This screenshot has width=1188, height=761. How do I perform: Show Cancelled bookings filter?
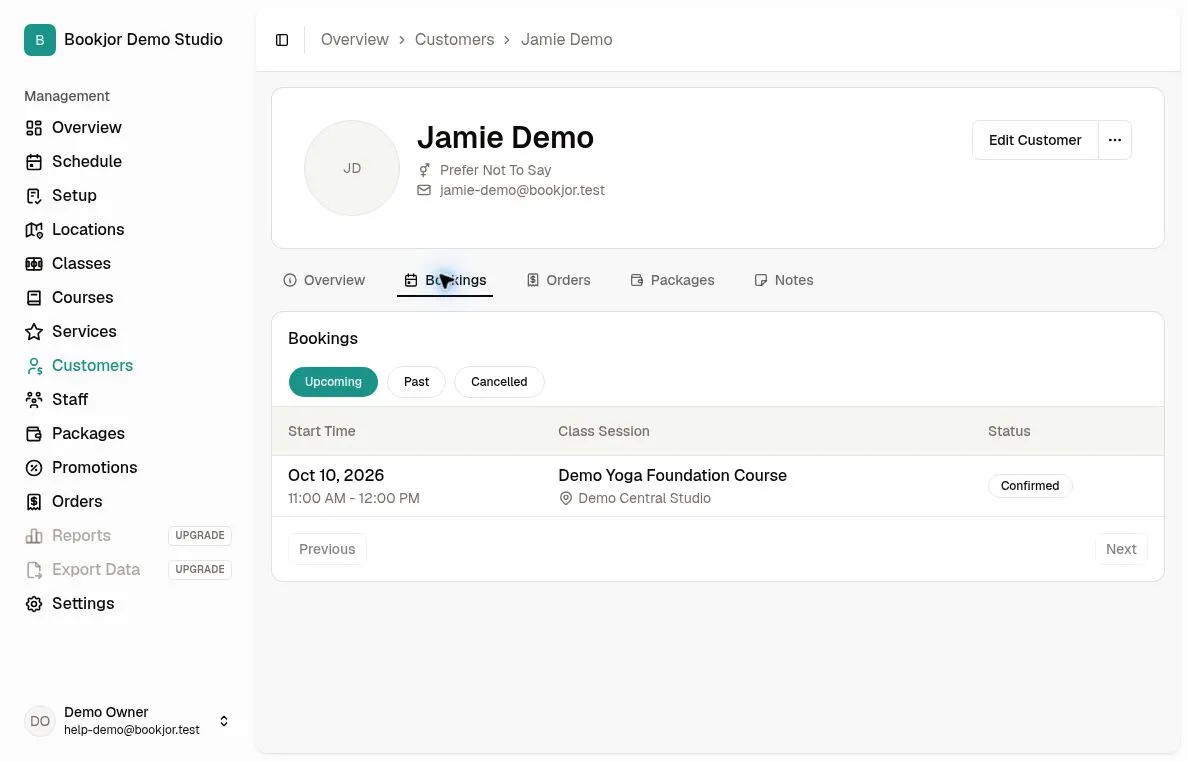499,382
